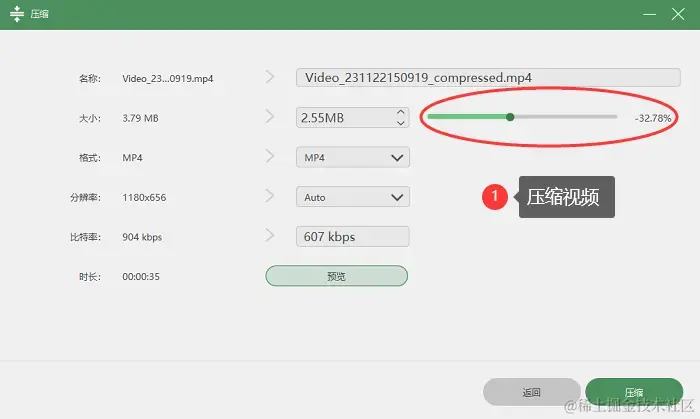This screenshot has height=419, width=700.
Task: Click duration value 00:00:35
Action: click(141, 277)
